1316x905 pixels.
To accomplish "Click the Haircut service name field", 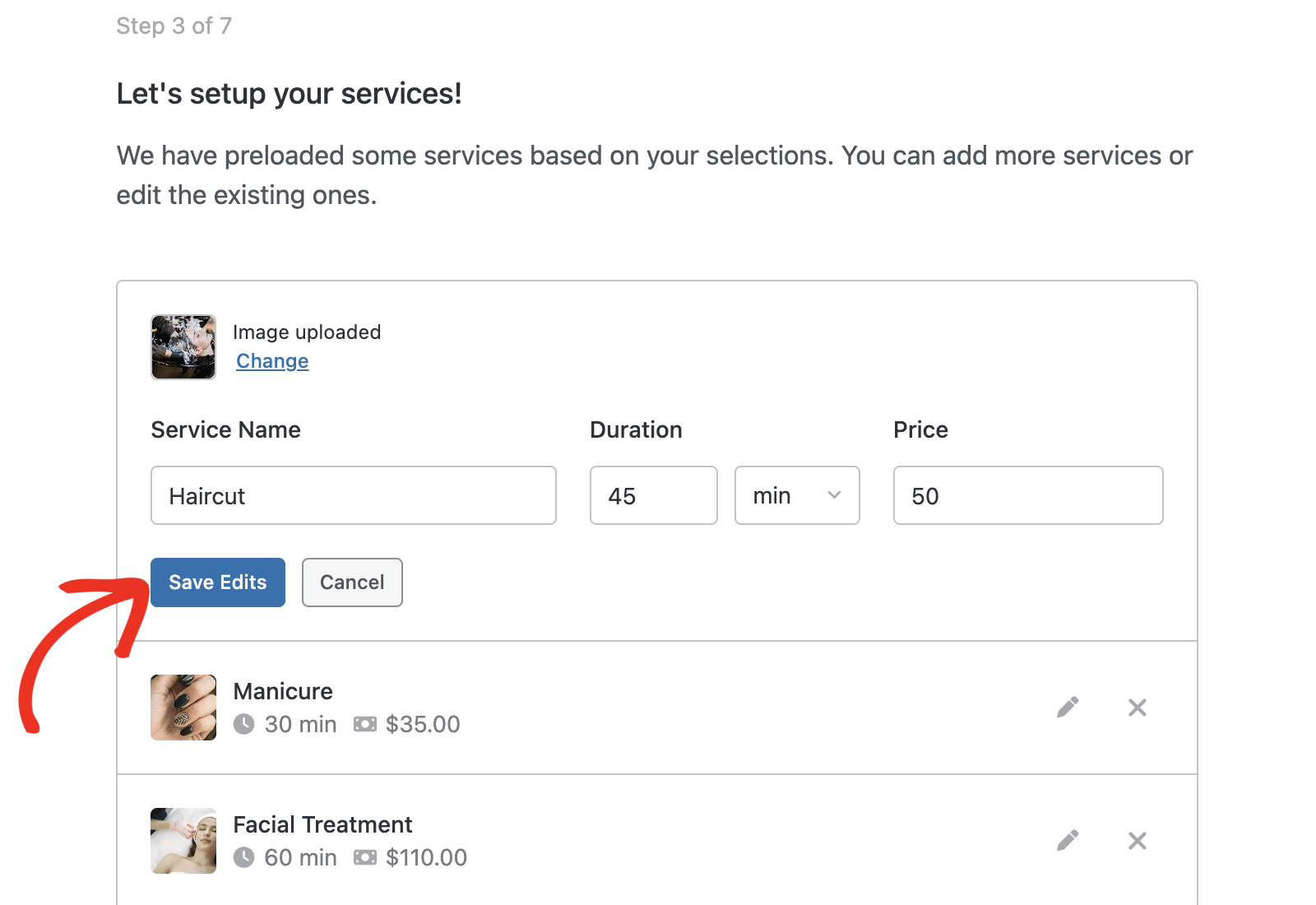I will [x=353, y=495].
